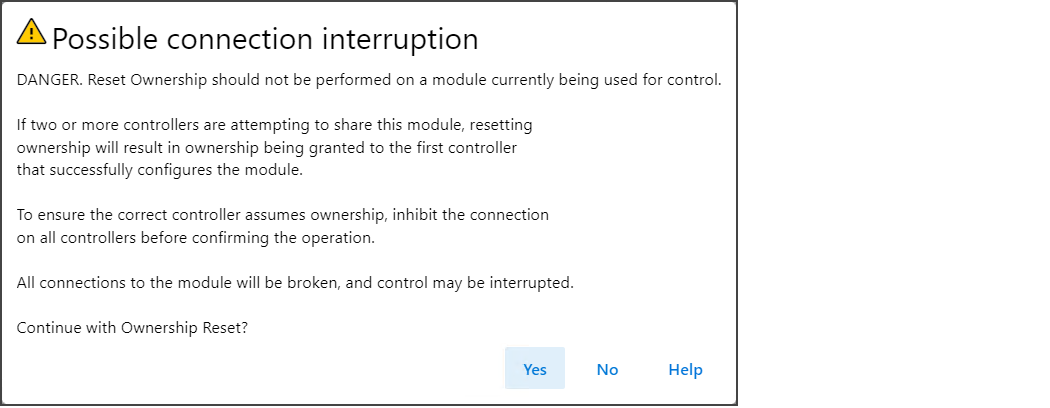The image size is (1050, 408).
Task: Click the 'Continue with Ownership Reset?' question
Action: [x=133, y=328]
